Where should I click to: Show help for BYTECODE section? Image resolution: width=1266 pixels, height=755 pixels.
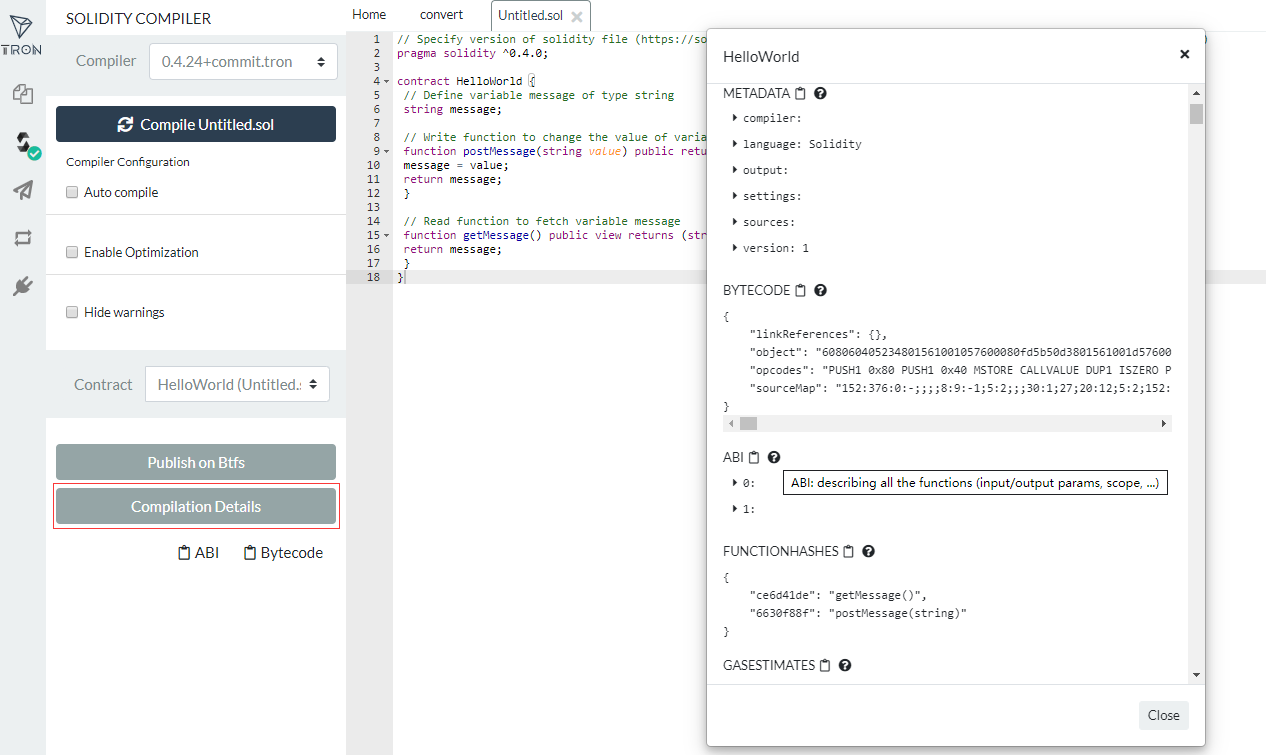(821, 291)
